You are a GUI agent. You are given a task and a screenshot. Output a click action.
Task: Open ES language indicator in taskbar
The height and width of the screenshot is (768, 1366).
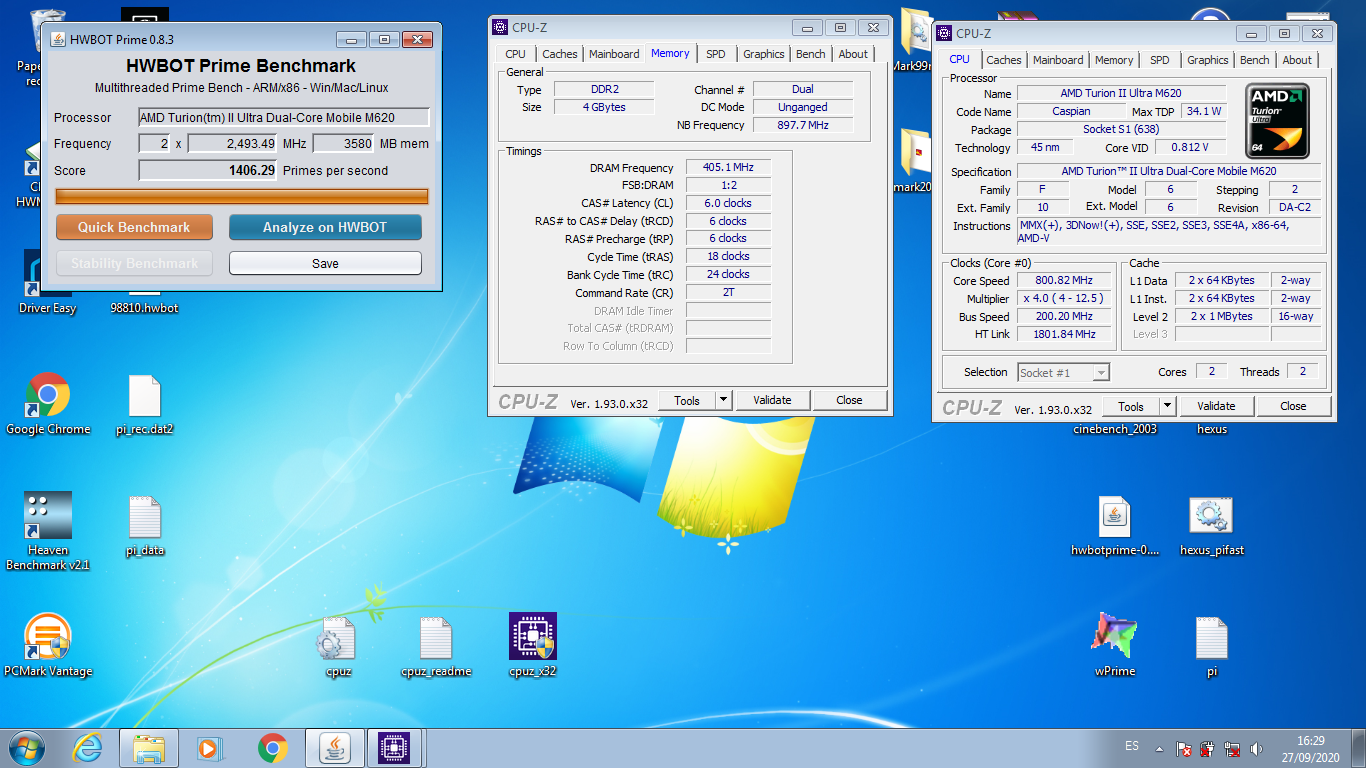click(x=1132, y=747)
